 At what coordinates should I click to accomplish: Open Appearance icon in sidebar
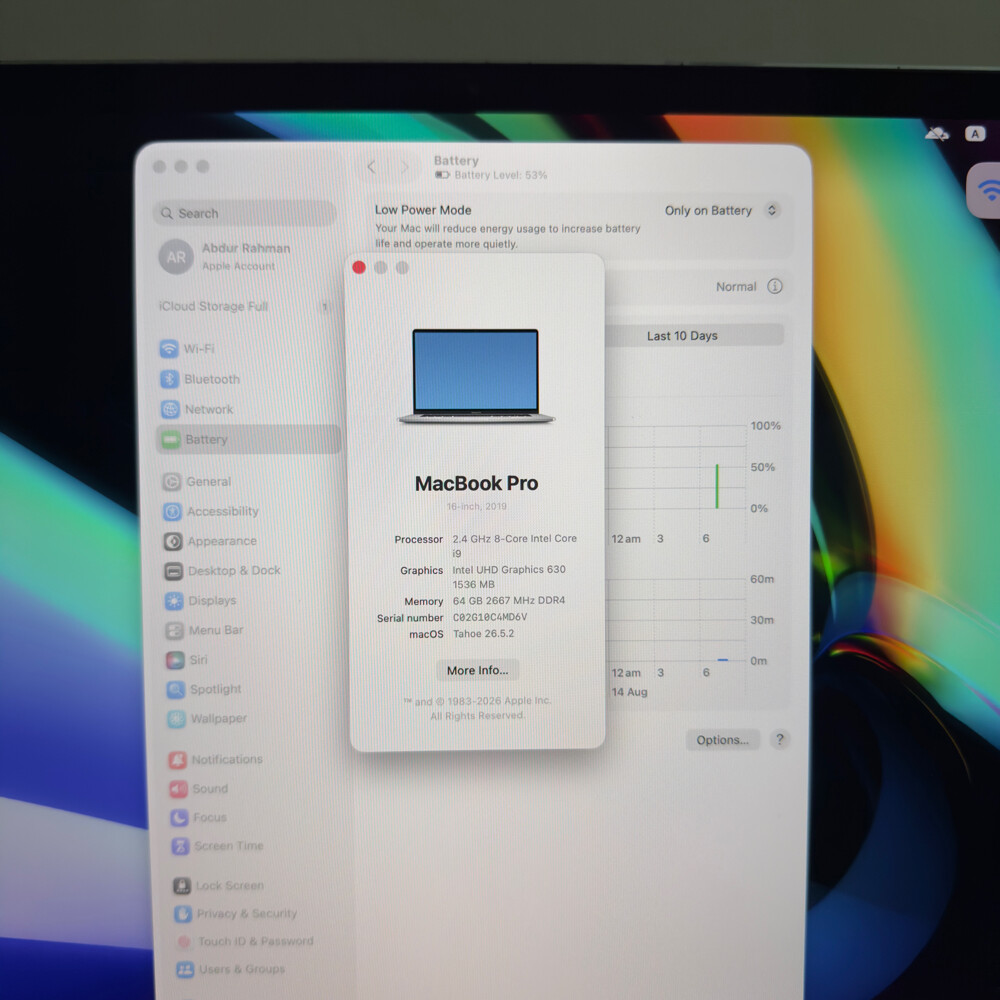click(x=173, y=541)
